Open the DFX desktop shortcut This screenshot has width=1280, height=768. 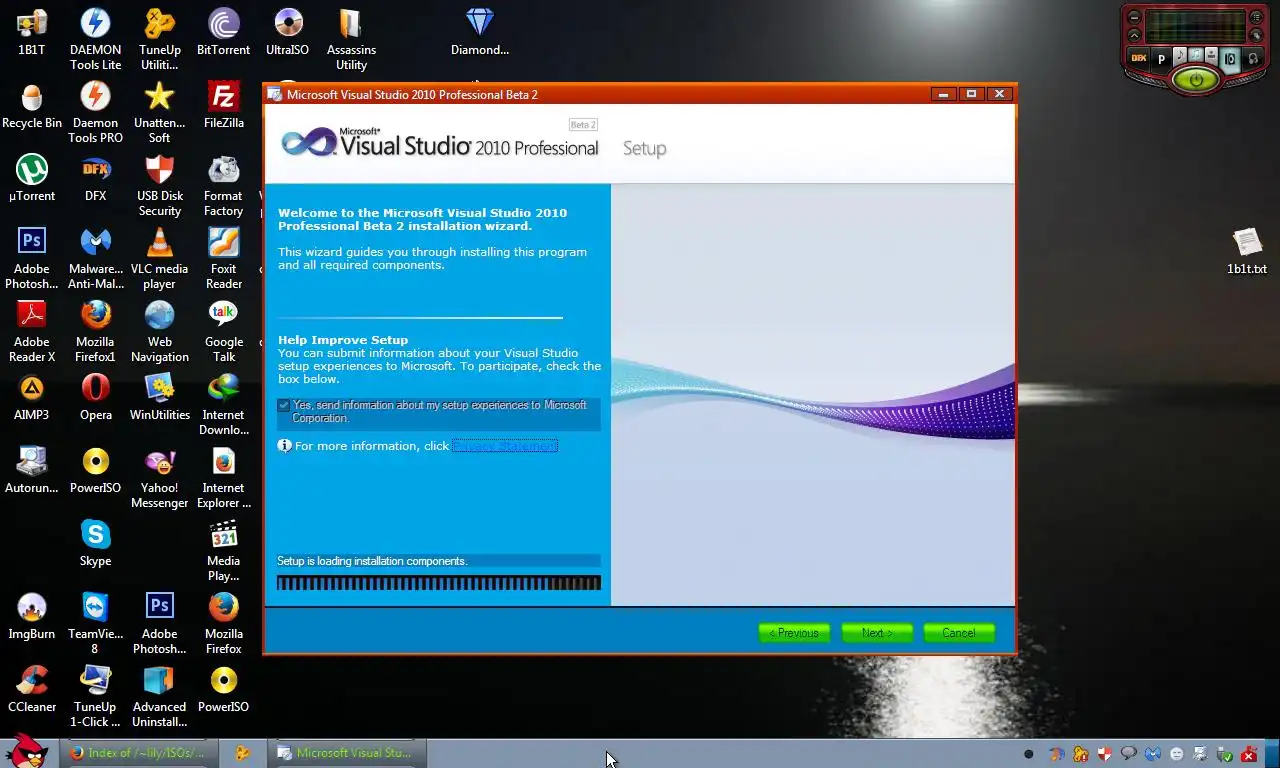(96, 178)
